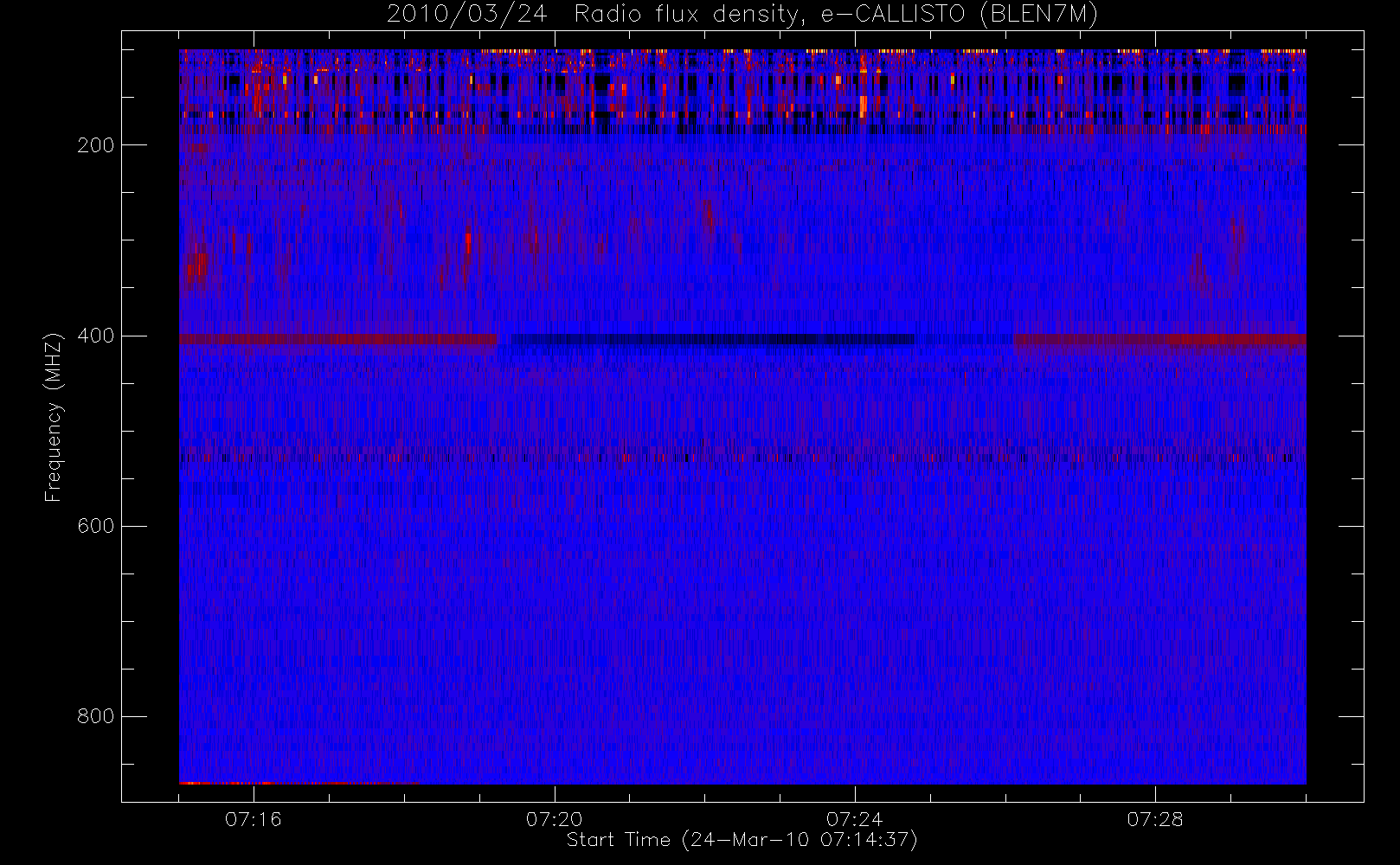Click the 'Start Time (24-Mar-10 07:14:37)' label
This screenshot has width=1400, height=865.
(742, 839)
